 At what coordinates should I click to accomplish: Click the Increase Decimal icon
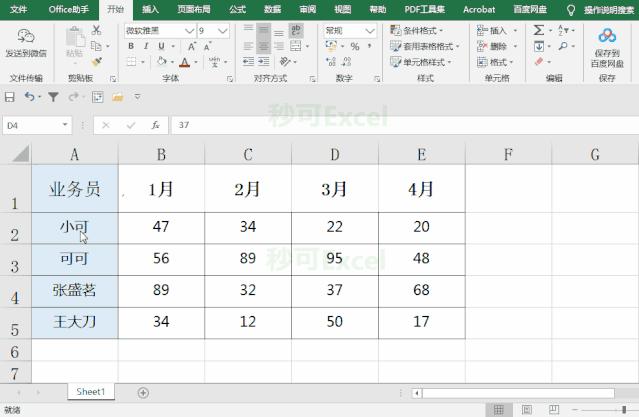331,62
